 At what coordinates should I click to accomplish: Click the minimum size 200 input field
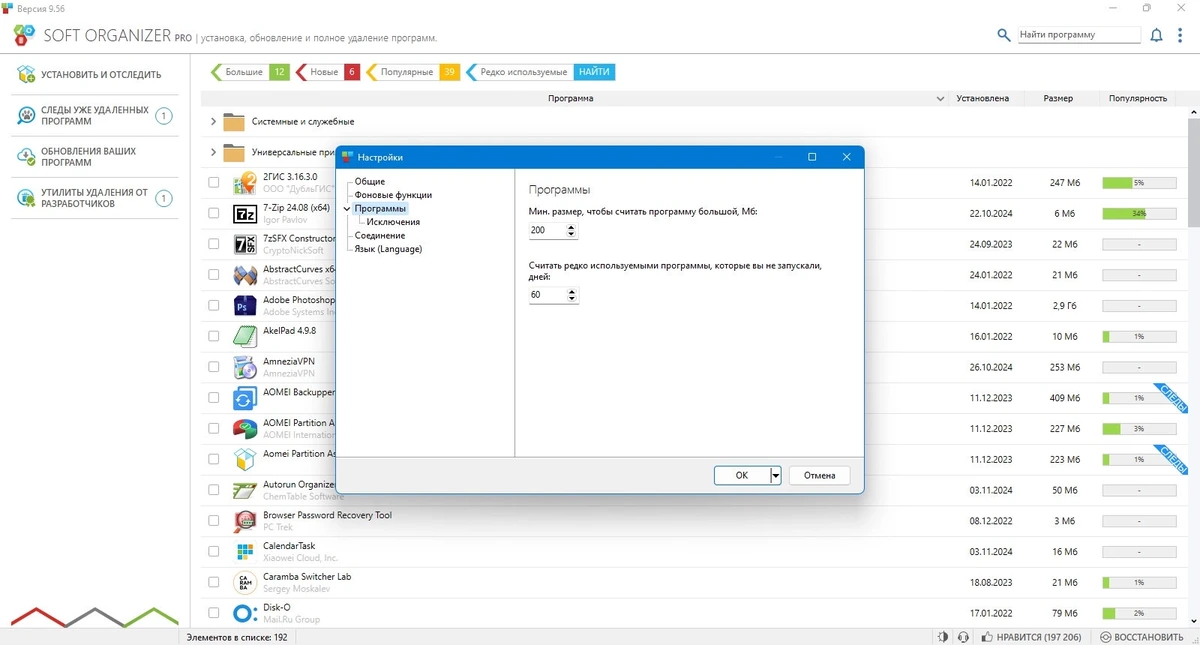pos(547,231)
